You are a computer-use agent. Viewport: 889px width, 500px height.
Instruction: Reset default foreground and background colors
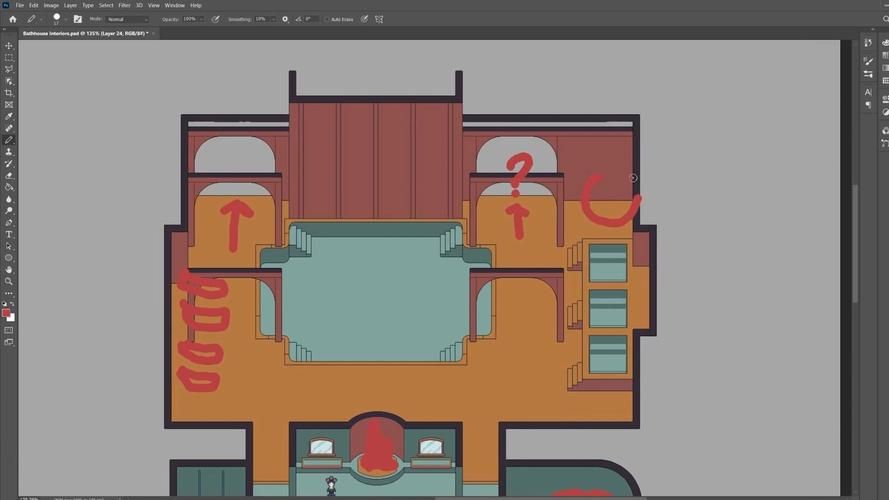click(5, 304)
